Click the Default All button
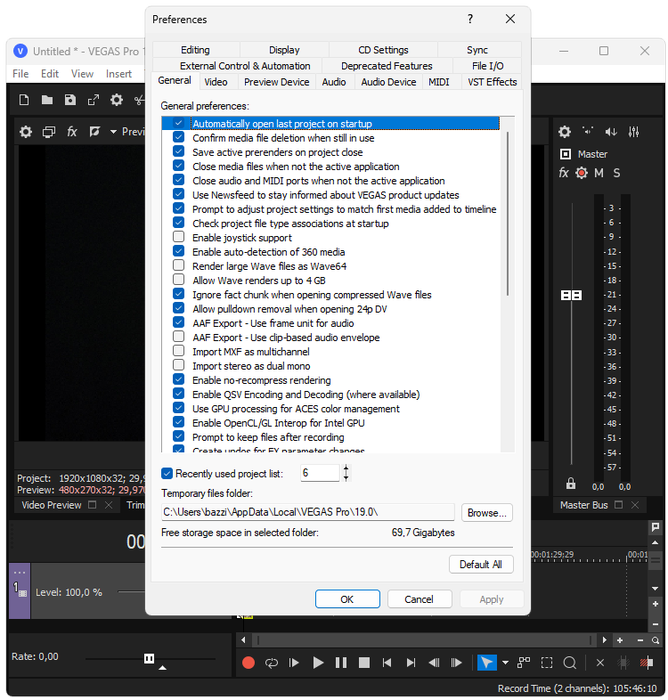The width and height of the screenshot is (668, 700). click(481, 564)
